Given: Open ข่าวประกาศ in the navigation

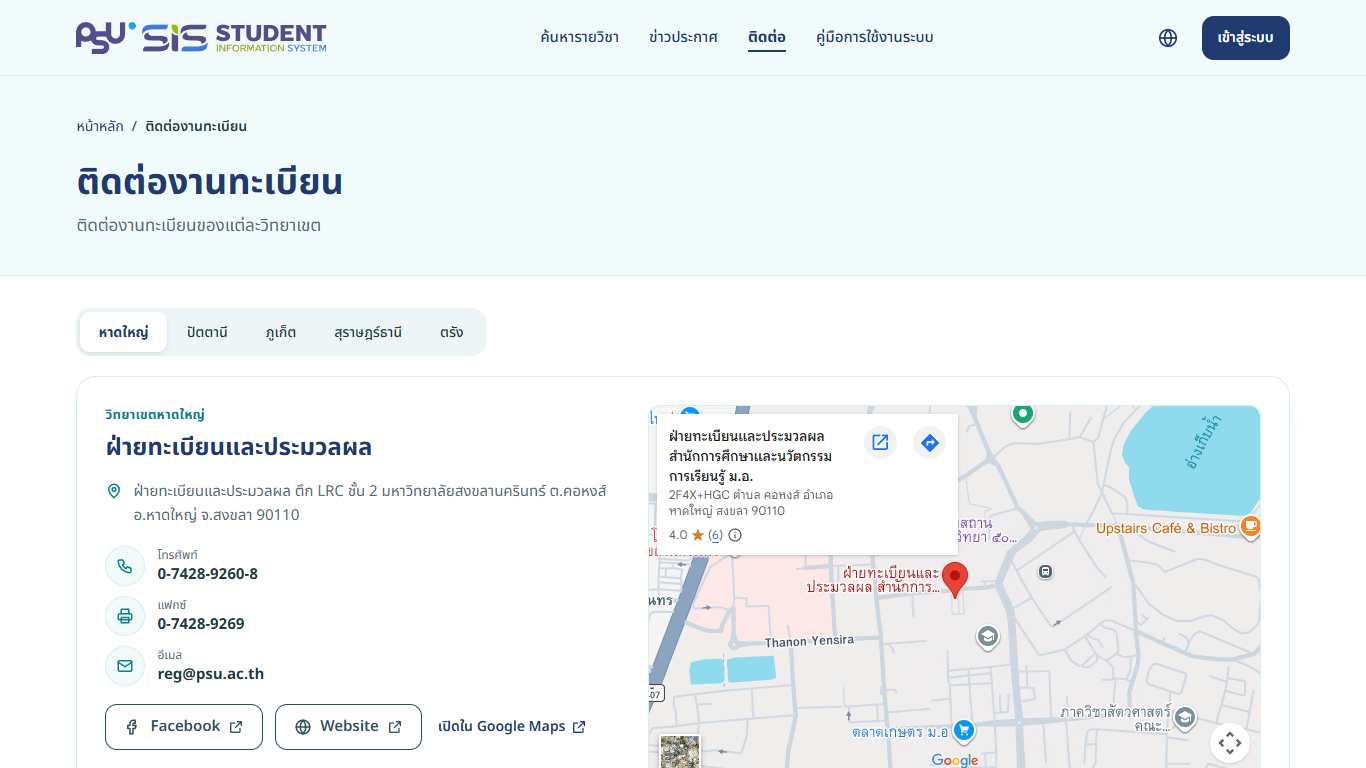Looking at the screenshot, I should pyautogui.click(x=683, y=37).
